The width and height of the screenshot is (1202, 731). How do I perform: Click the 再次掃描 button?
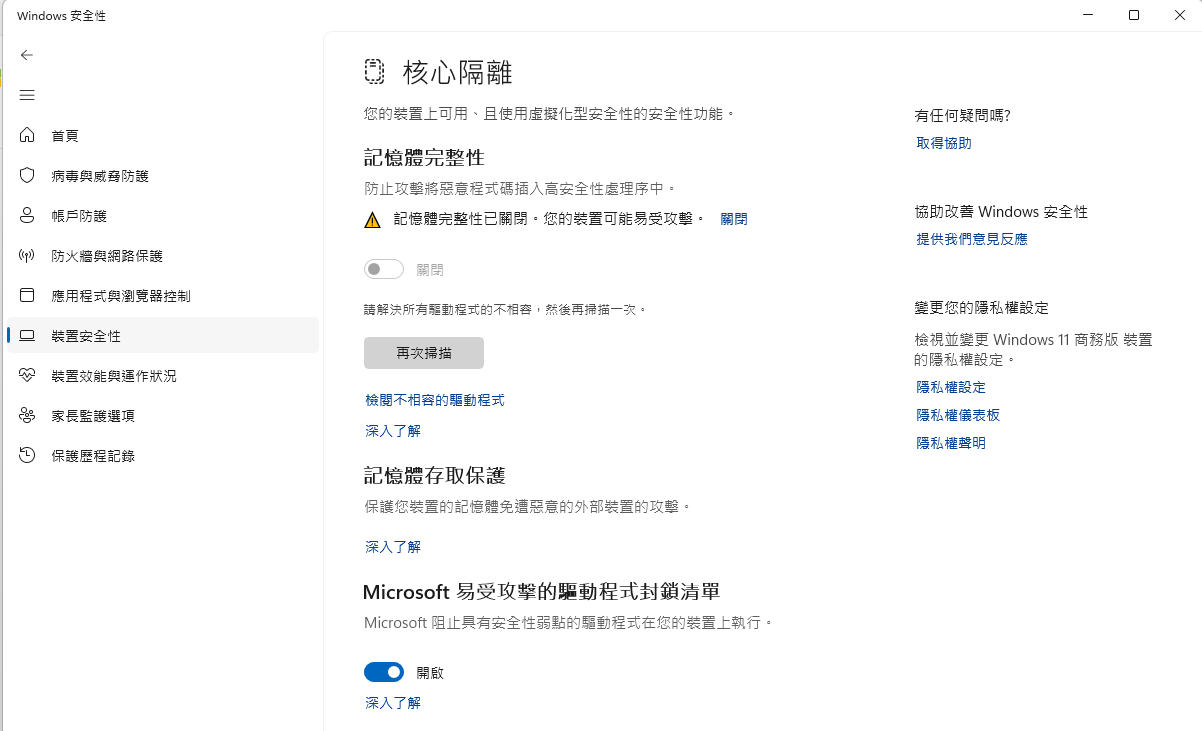pyautogui.click(x=423, y=353)
